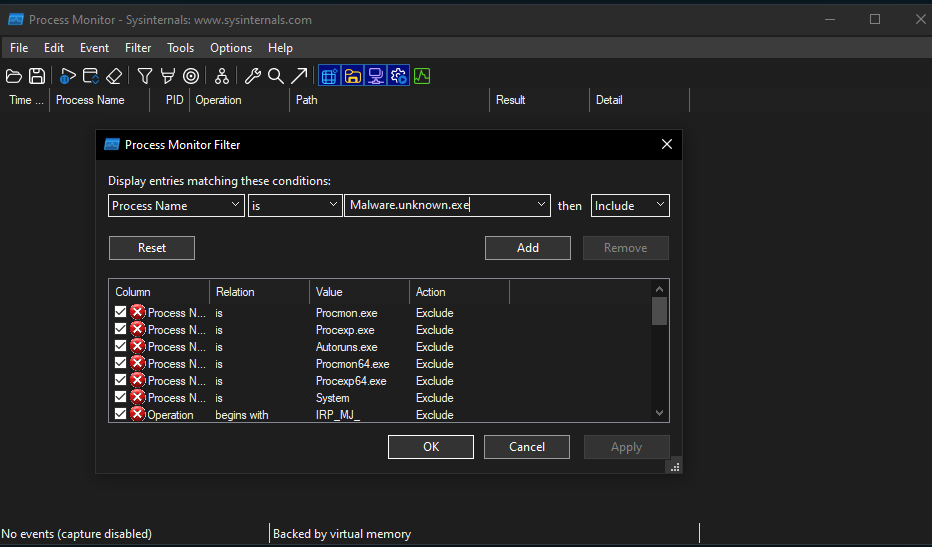The image size is (932, 547).
Task: Open the Event menu
Action: (x=95, y=48)
